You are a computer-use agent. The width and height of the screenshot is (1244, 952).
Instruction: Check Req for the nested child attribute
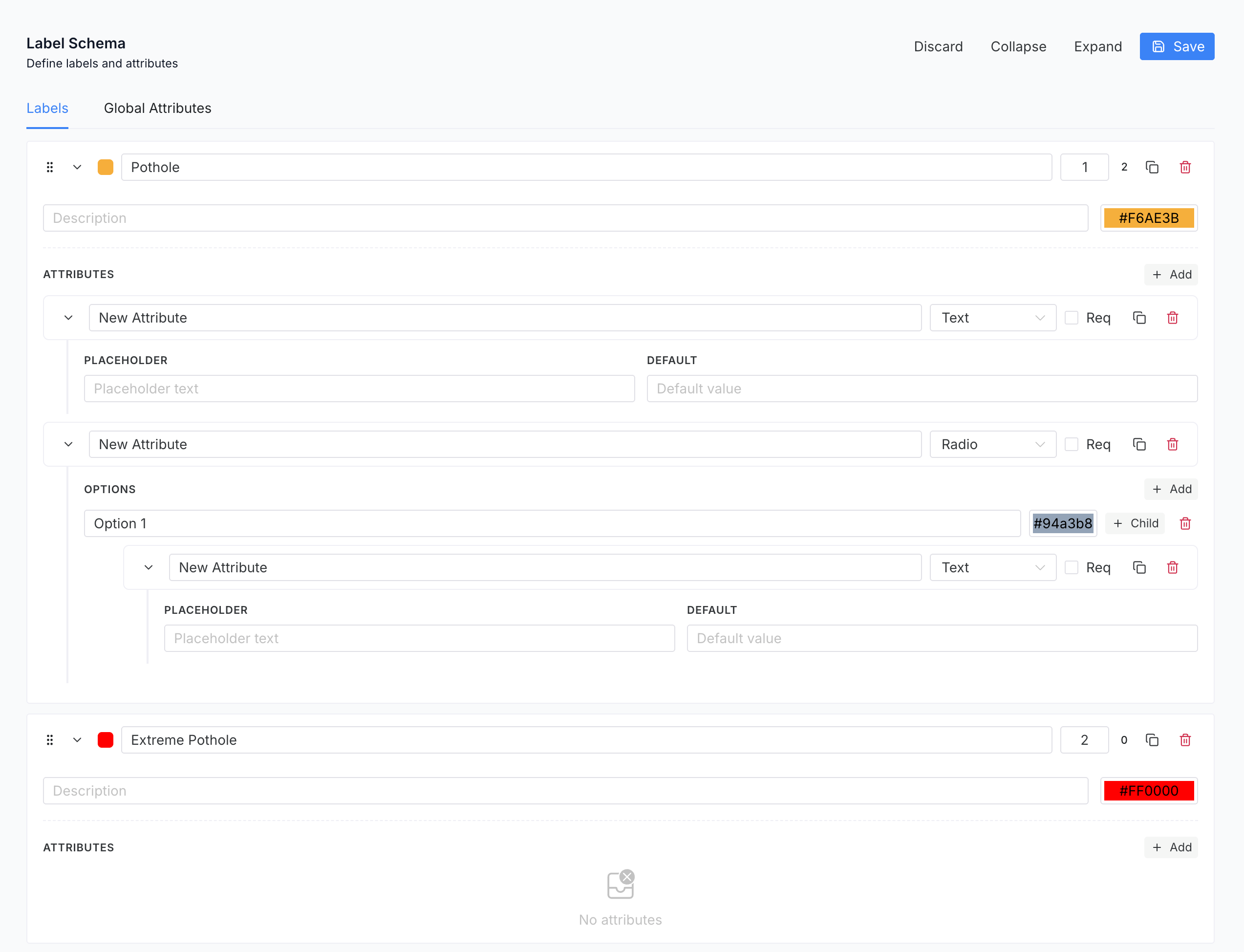coord(1071,567)
